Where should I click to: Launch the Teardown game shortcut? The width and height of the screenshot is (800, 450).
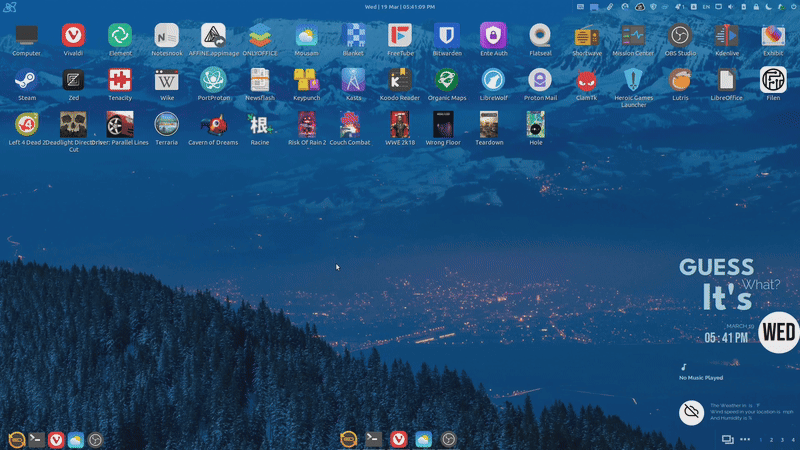pyautogui.click(x=489, y=124)
